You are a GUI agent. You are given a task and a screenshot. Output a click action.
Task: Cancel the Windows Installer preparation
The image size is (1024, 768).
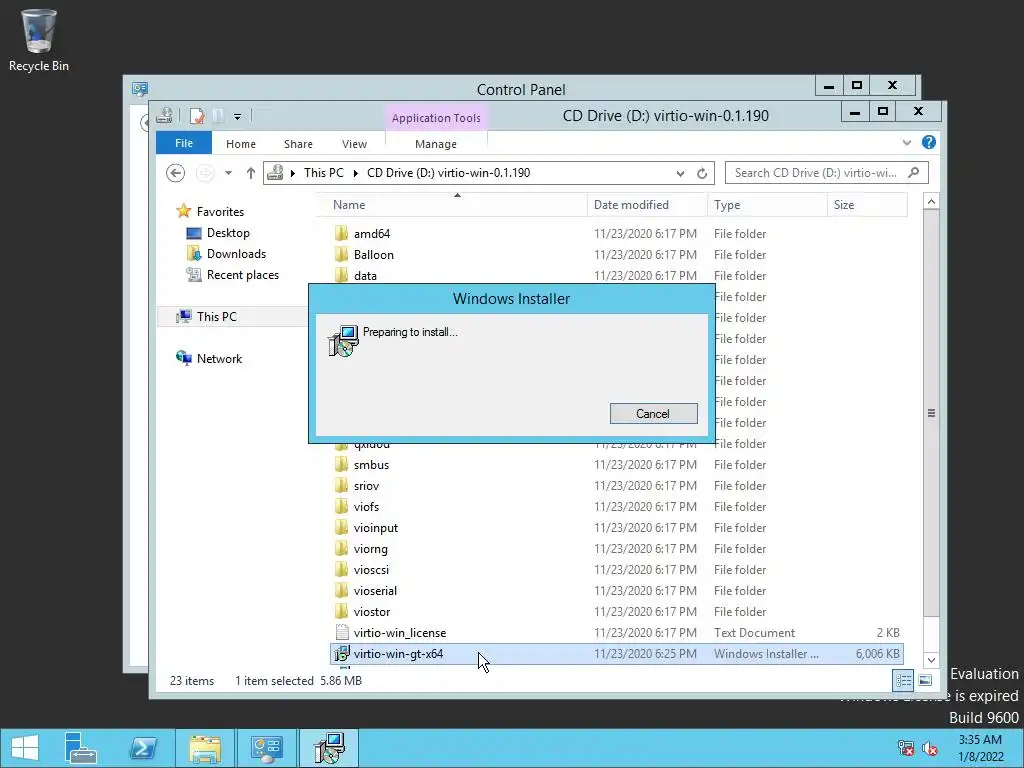(653, 413)
